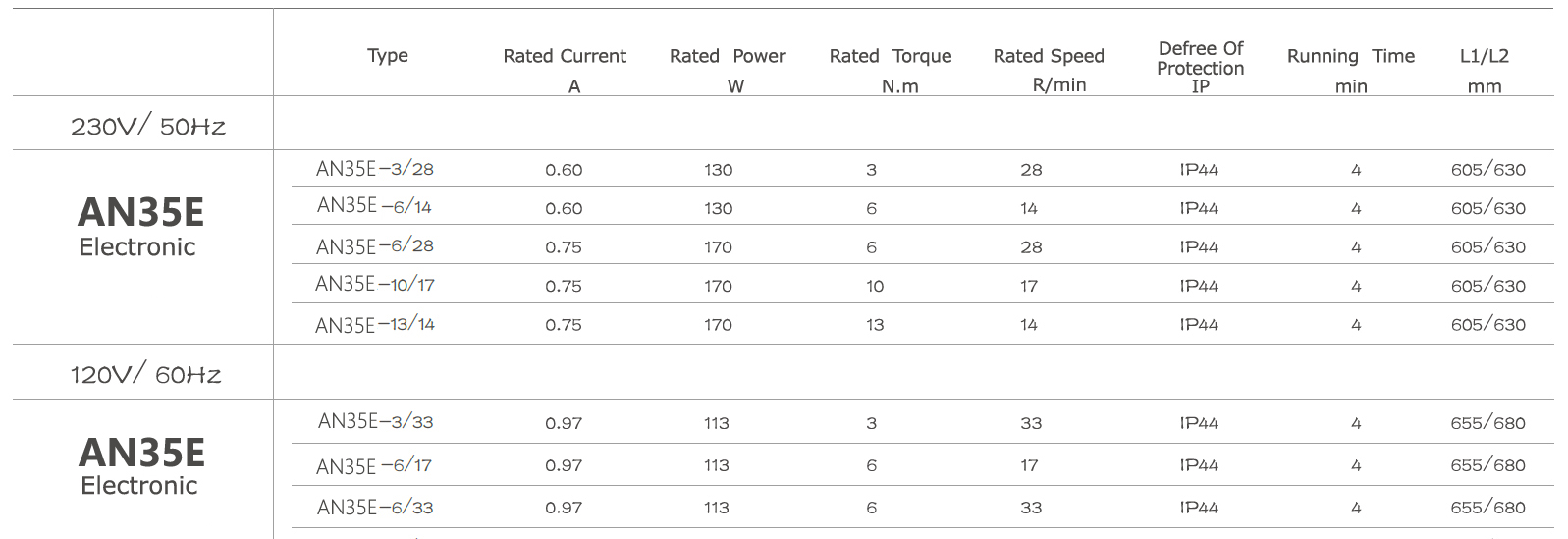
Task: Click 655/680 value in AN35E-3/33 row
Action: click(x=1488, y=423)
